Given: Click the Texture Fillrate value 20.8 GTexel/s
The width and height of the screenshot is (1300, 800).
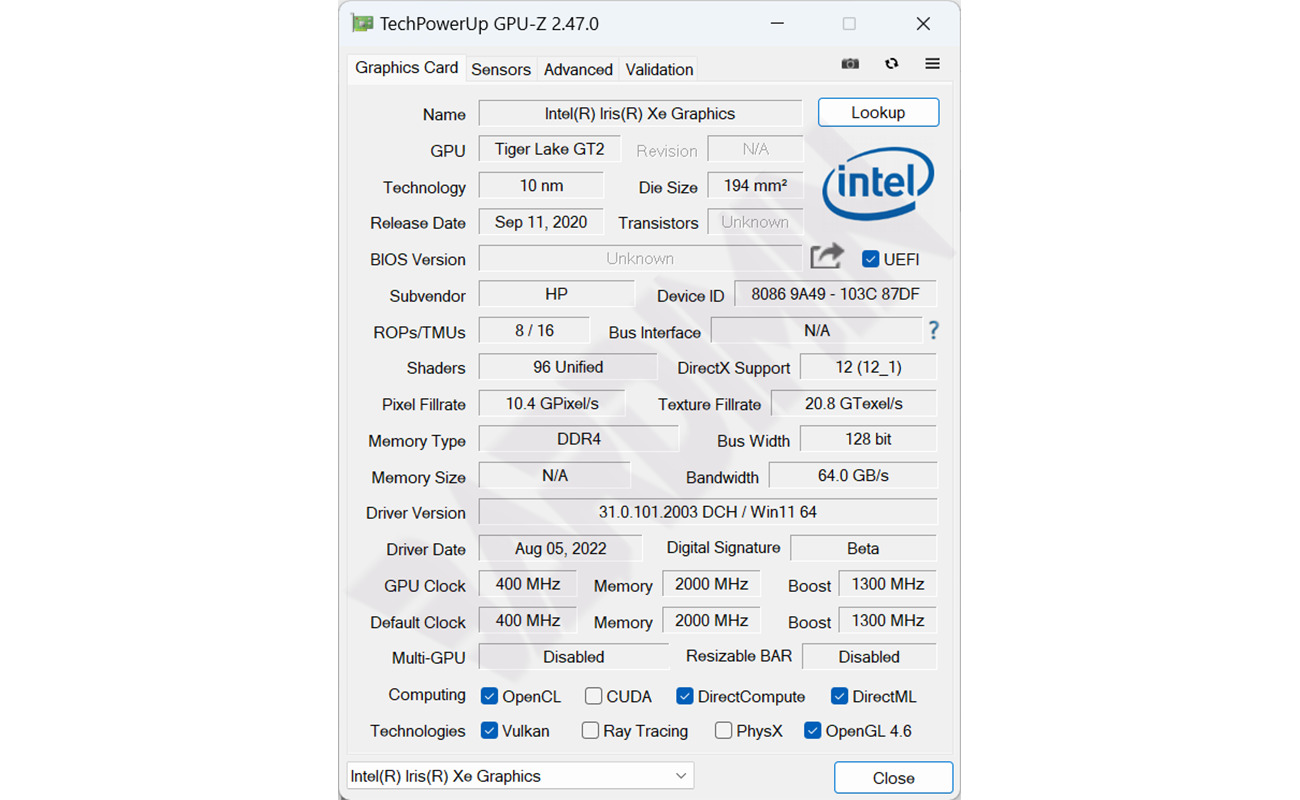Looking at the screenshot, I should [854, 403].
